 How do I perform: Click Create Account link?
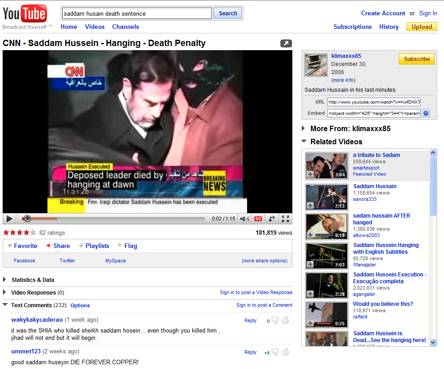pyautogui.click(x=383, y=13)
